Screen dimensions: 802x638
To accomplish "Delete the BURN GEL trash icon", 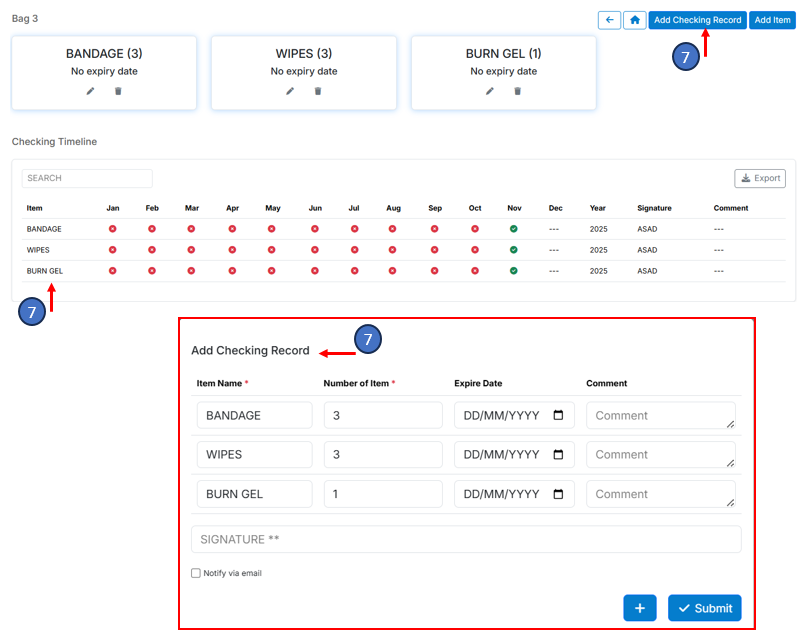I will coord(518,91).
